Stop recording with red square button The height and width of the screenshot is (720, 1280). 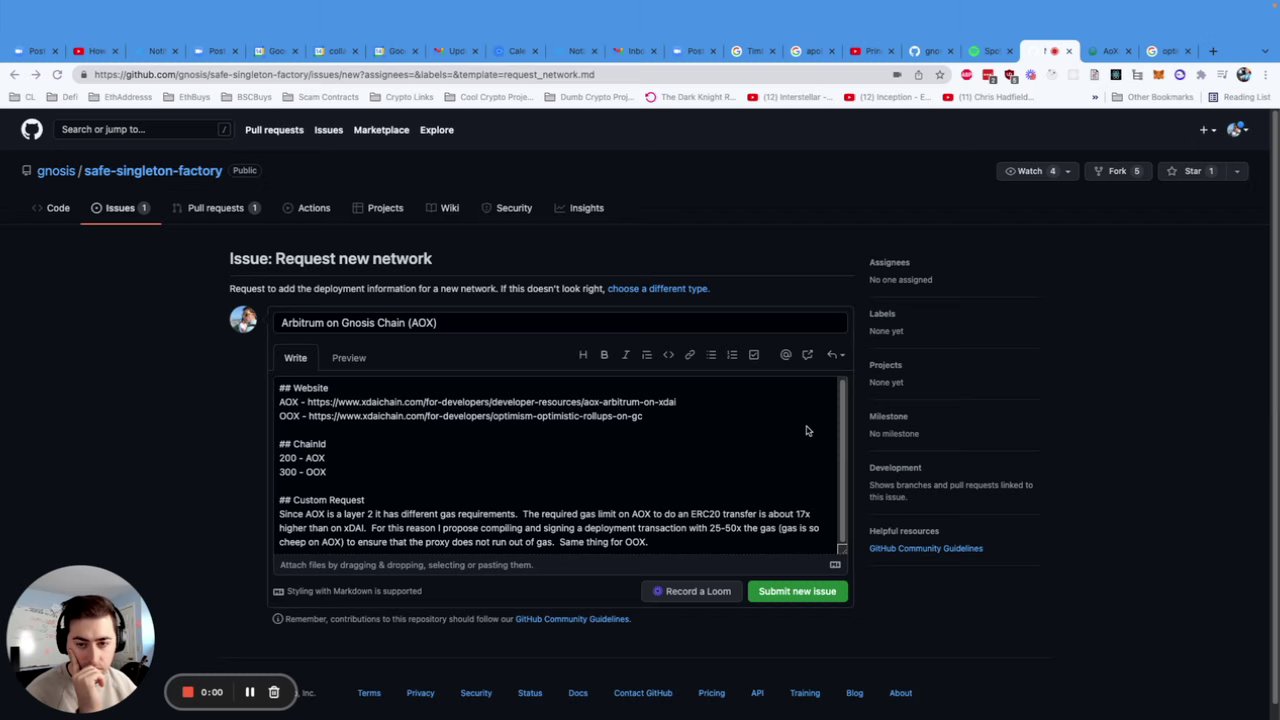187,692
